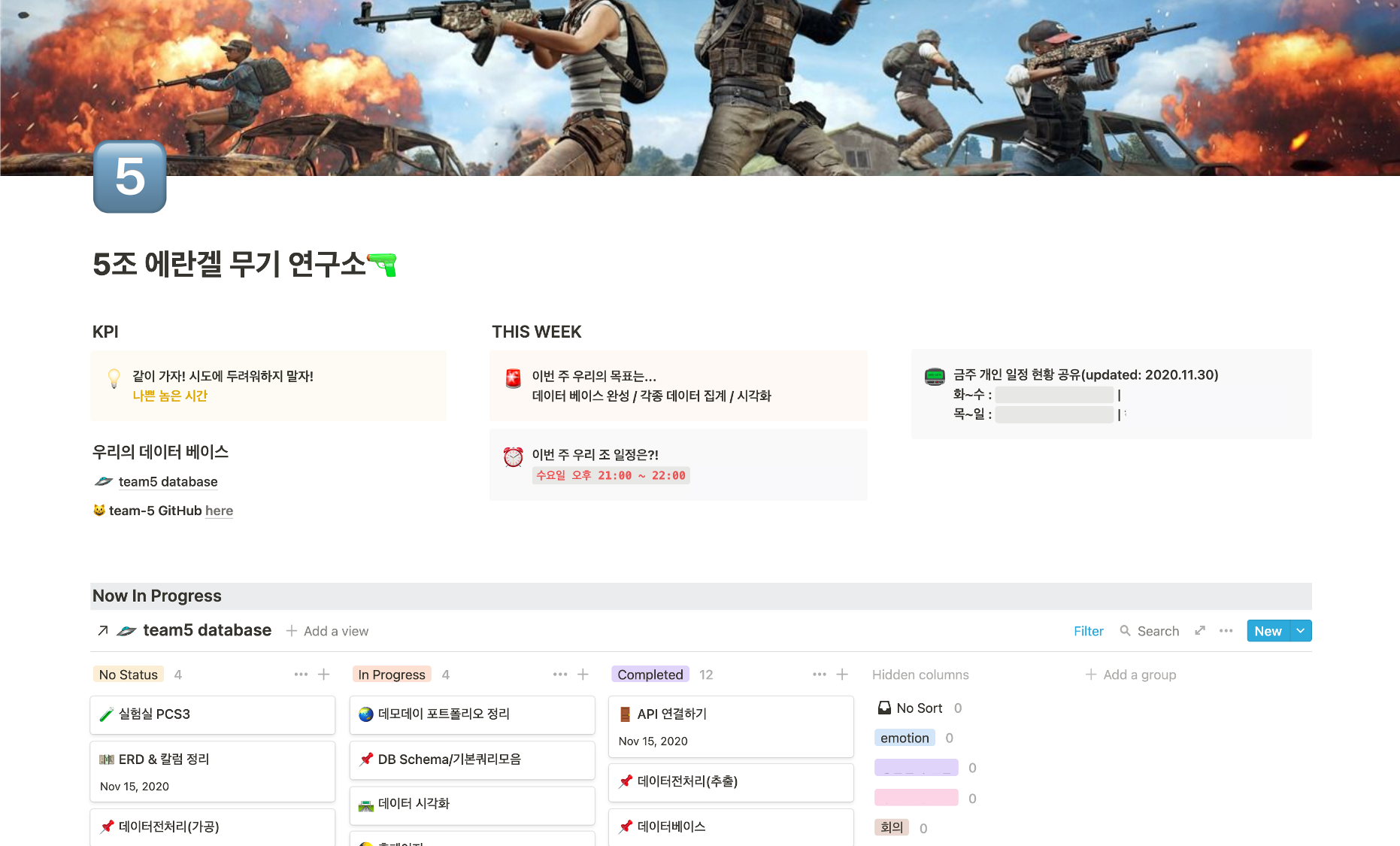Open the API 연결하기 card

[731, 726]
